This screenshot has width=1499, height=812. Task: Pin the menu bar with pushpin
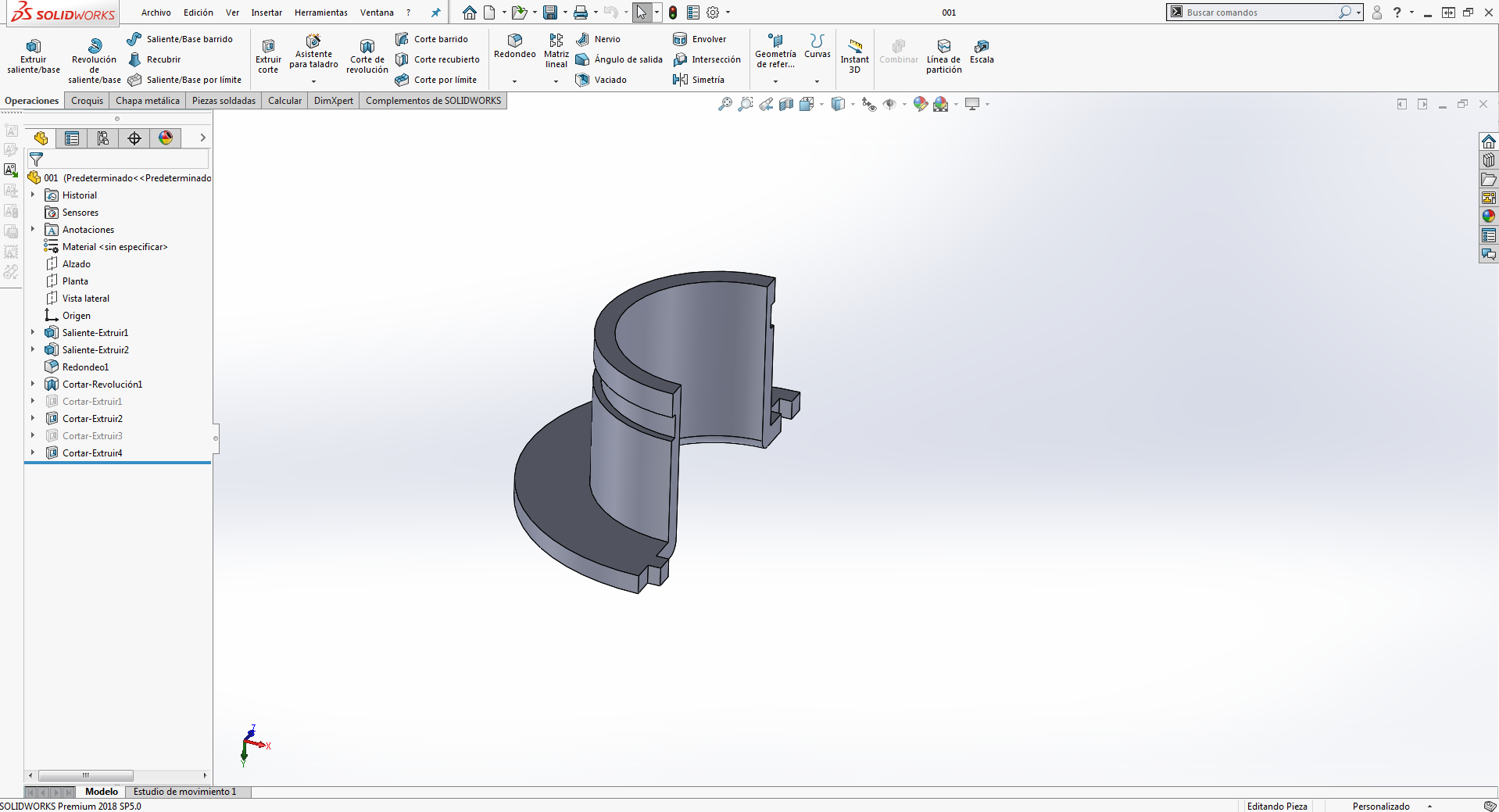click(435, 13)
